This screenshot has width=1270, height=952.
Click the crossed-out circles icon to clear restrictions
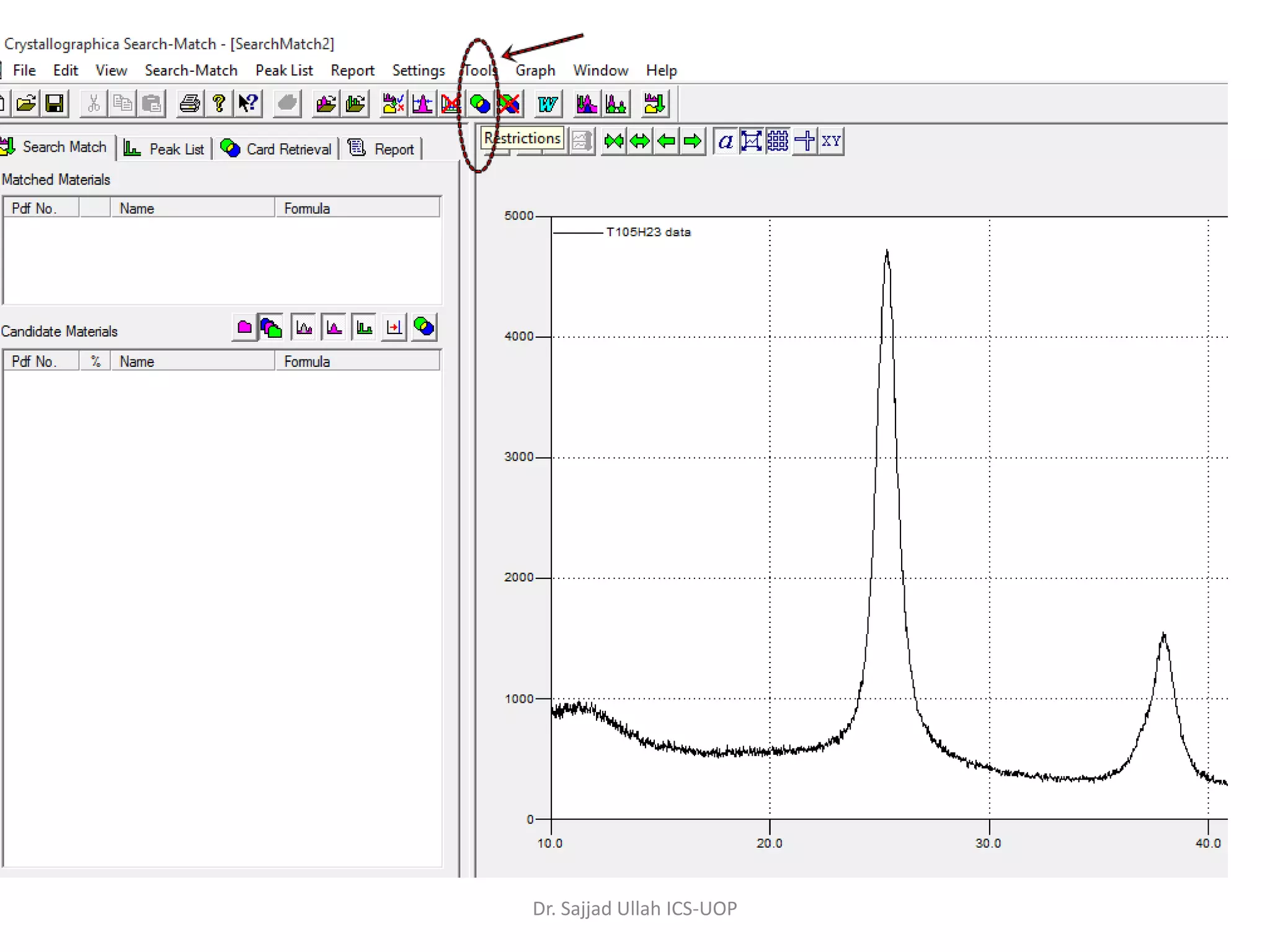(x=509, y=104)
